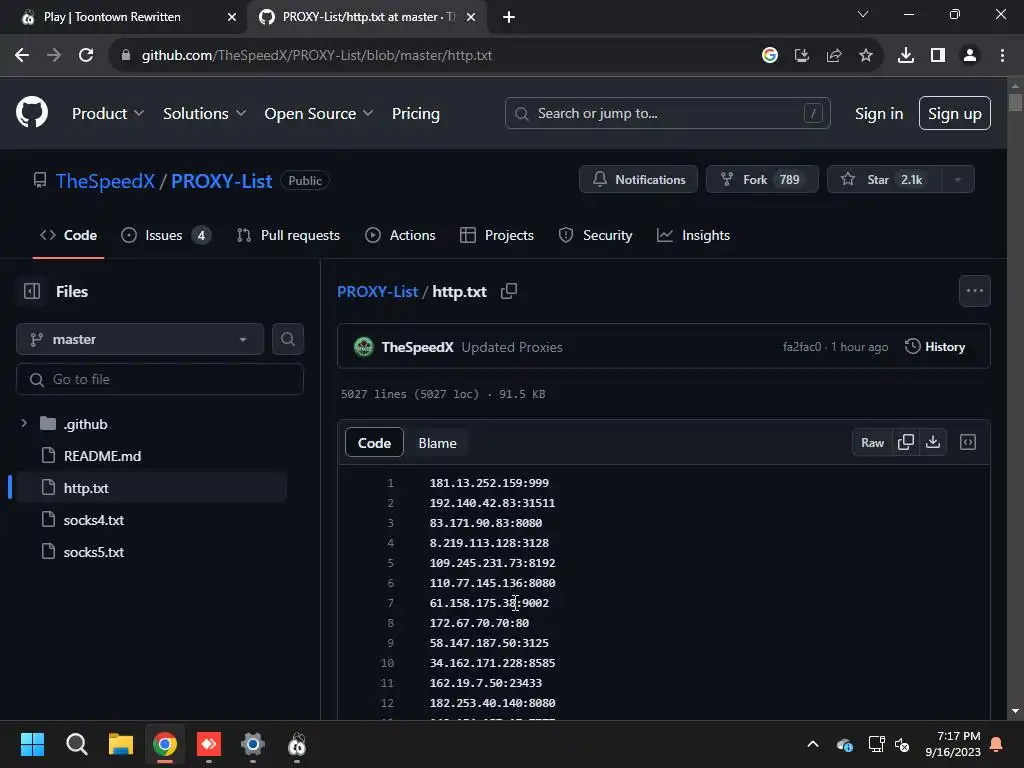Open commit fa2fac0 link
The width and height of the screenshot is (1024, 768).
[x=801, y=347]
